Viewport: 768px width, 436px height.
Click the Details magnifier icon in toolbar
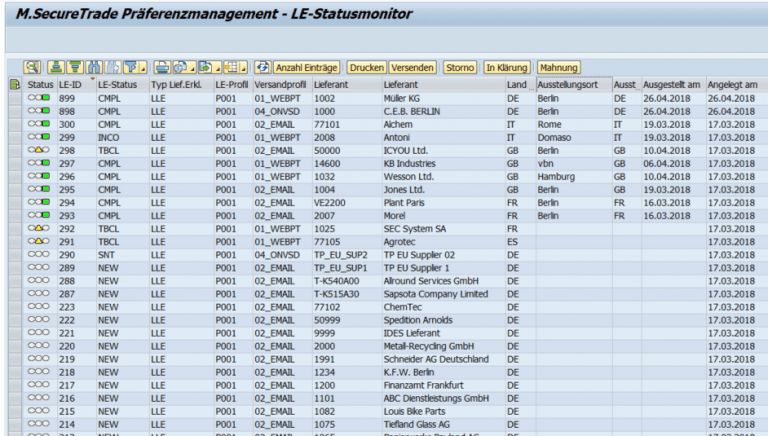[33, 67]
